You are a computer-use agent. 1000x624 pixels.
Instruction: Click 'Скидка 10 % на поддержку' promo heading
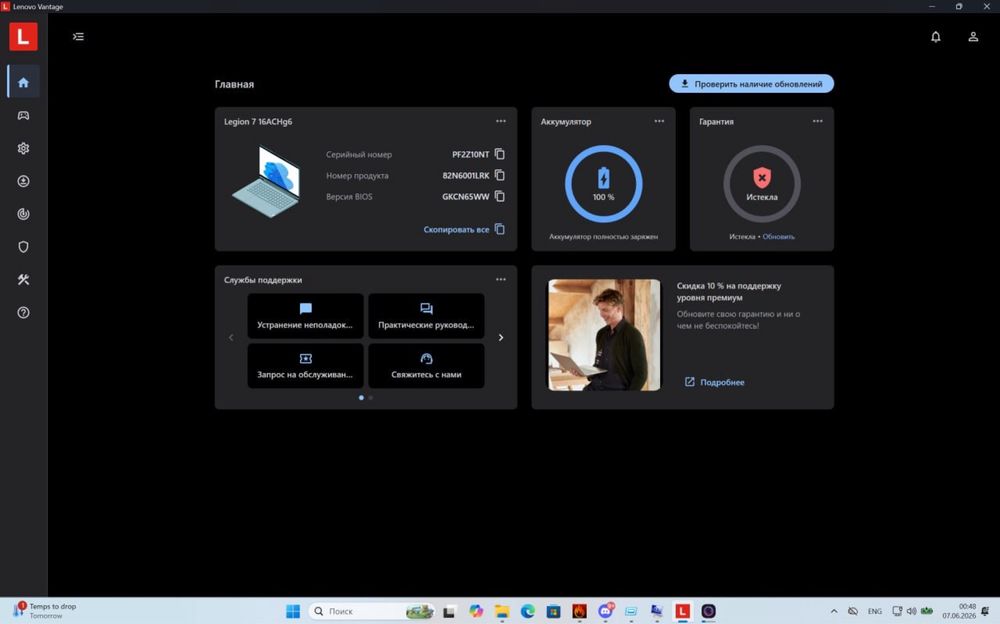(729, 292)
